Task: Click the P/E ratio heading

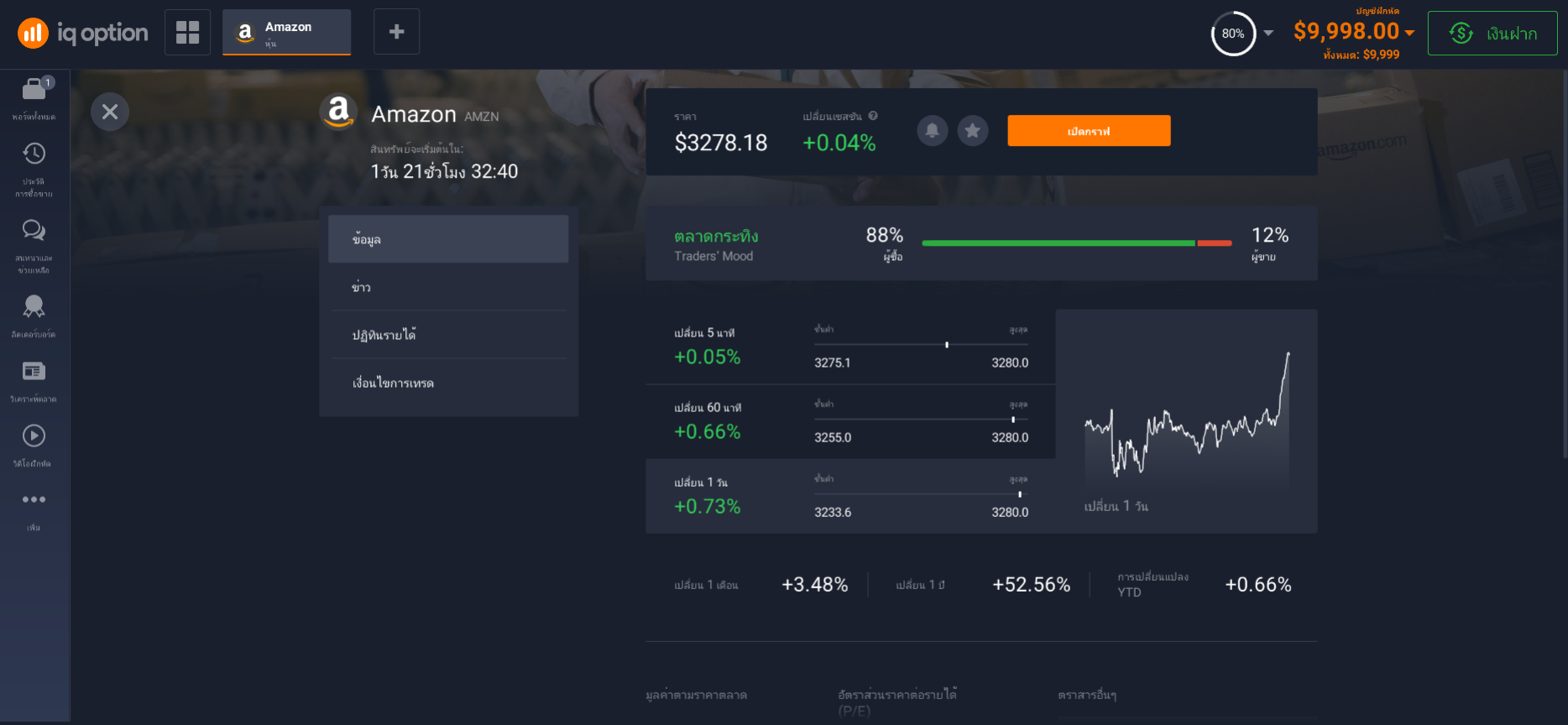Action: pos(897,702)
